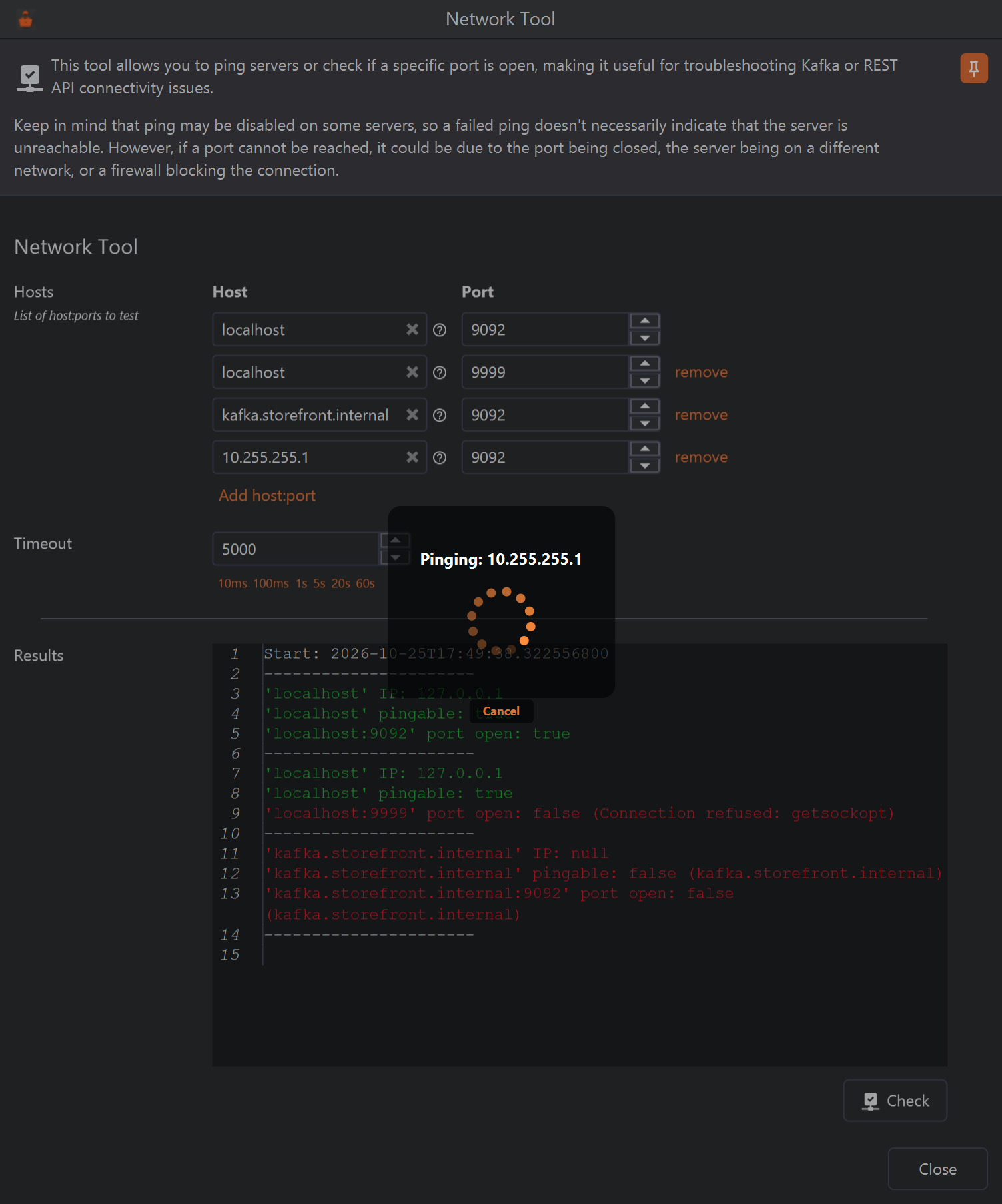The image size is (1002, 1204).
Task: Decrease port for kafka.storefront.internal
Action: click(x=644, y=423)
